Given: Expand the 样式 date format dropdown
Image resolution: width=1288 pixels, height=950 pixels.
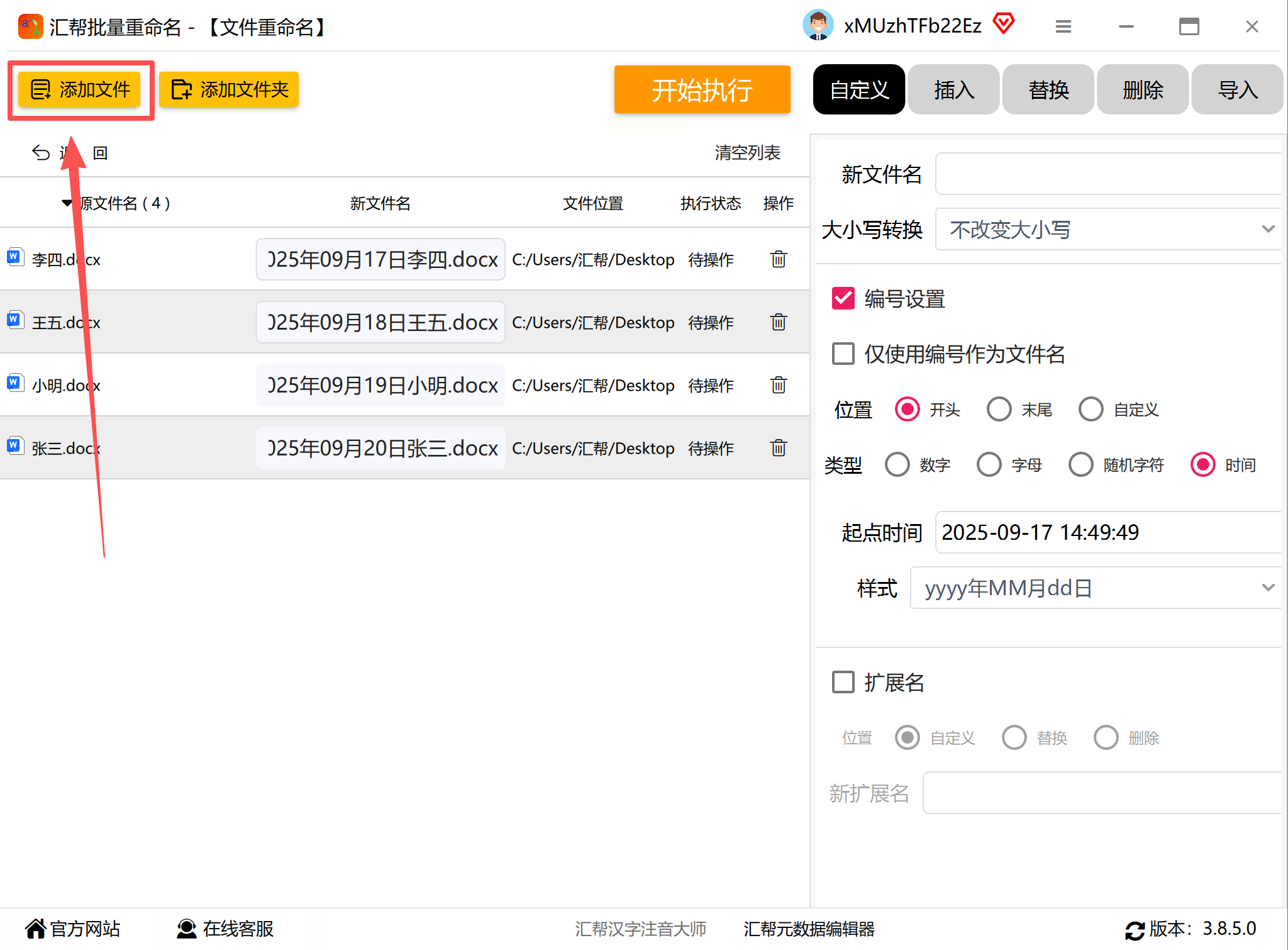Looking at the screenshot, I should [1094, 588].
